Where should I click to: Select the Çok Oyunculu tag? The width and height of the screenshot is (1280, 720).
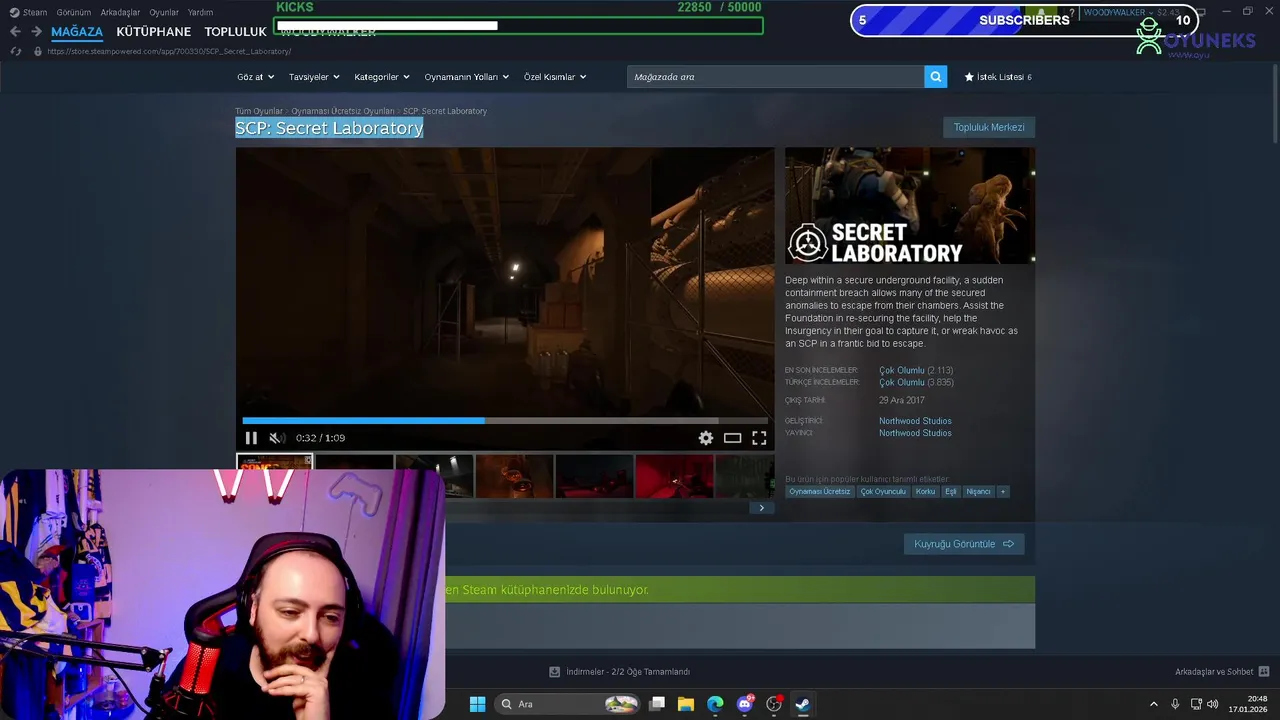(x=883, y=491)
